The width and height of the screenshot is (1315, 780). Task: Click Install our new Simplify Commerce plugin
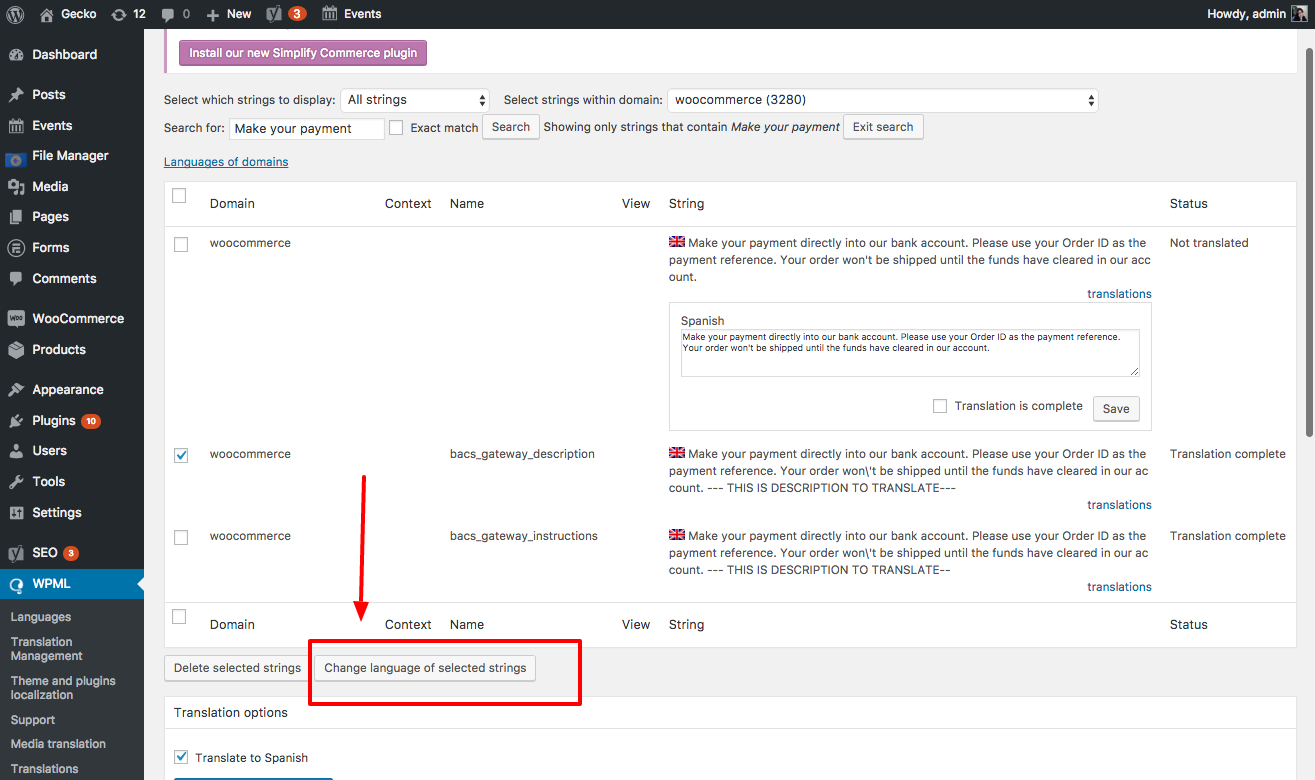pos(303,53)
